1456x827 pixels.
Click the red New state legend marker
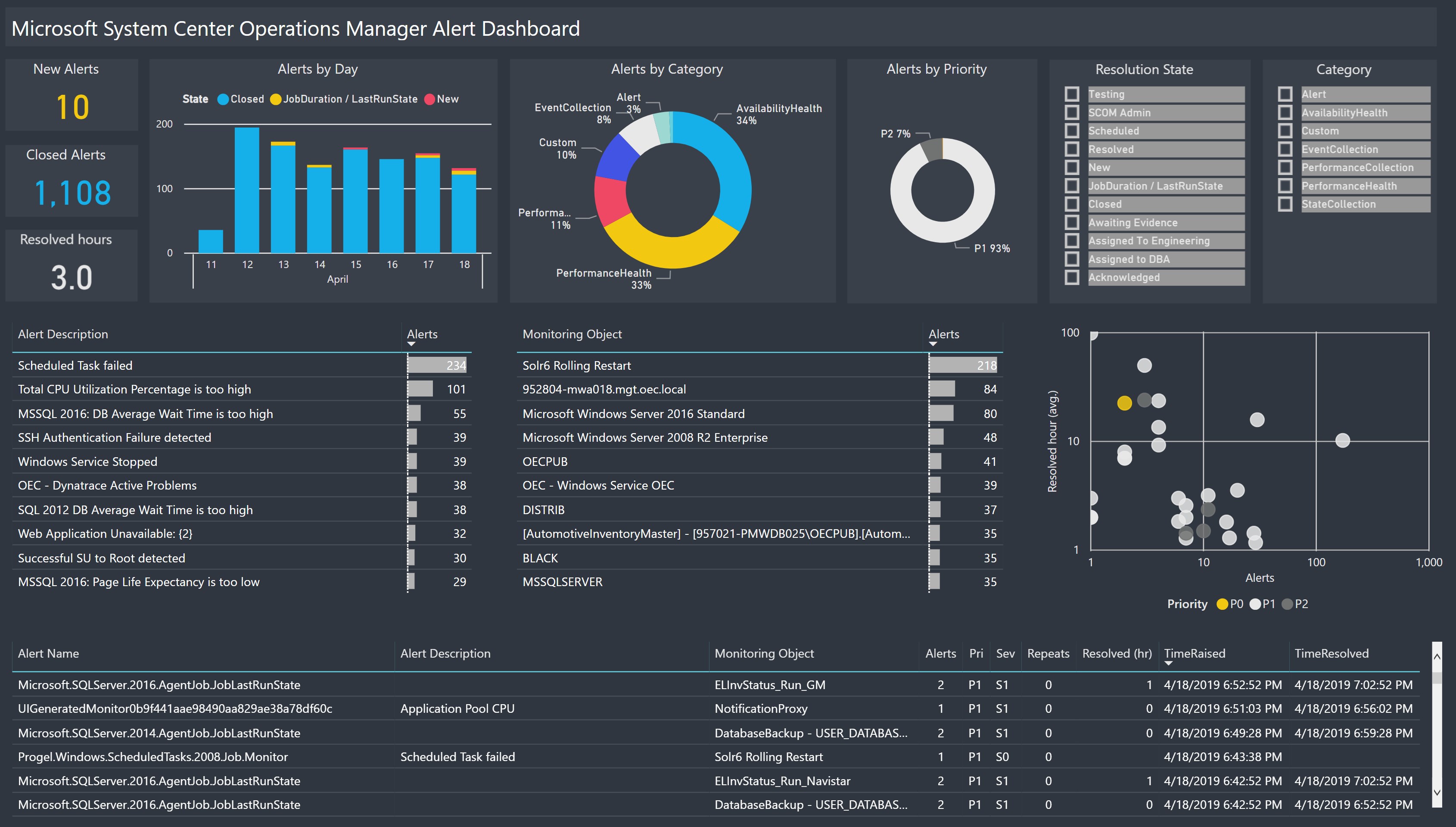430,100
